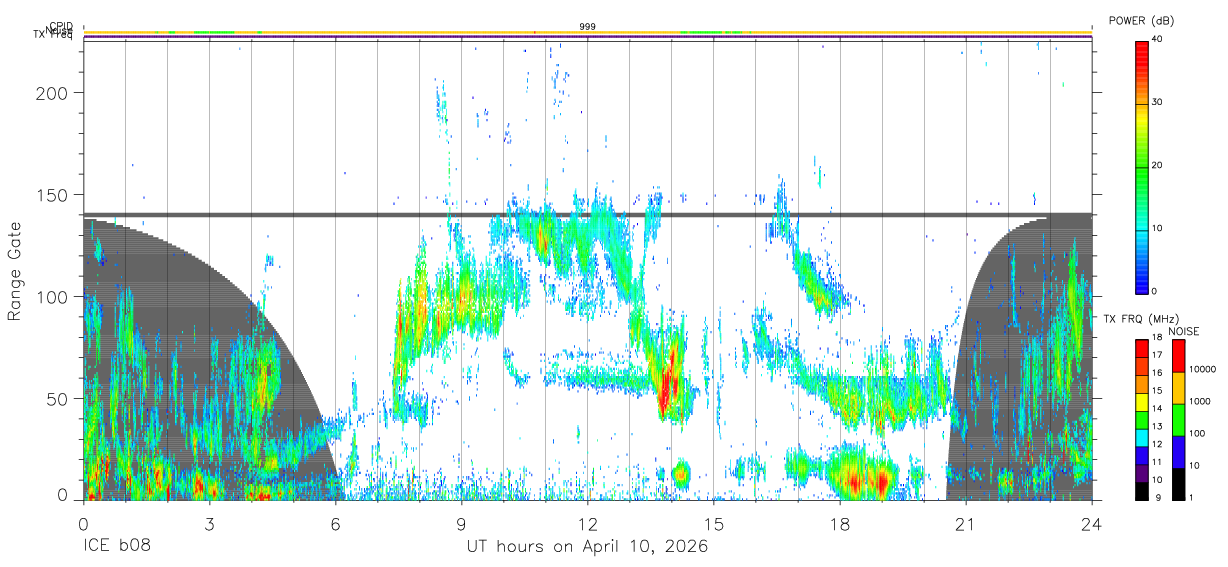This screenshot has height=567, width=1228.
Task: Click the 15 hour label on time axis
Action: 714,523
